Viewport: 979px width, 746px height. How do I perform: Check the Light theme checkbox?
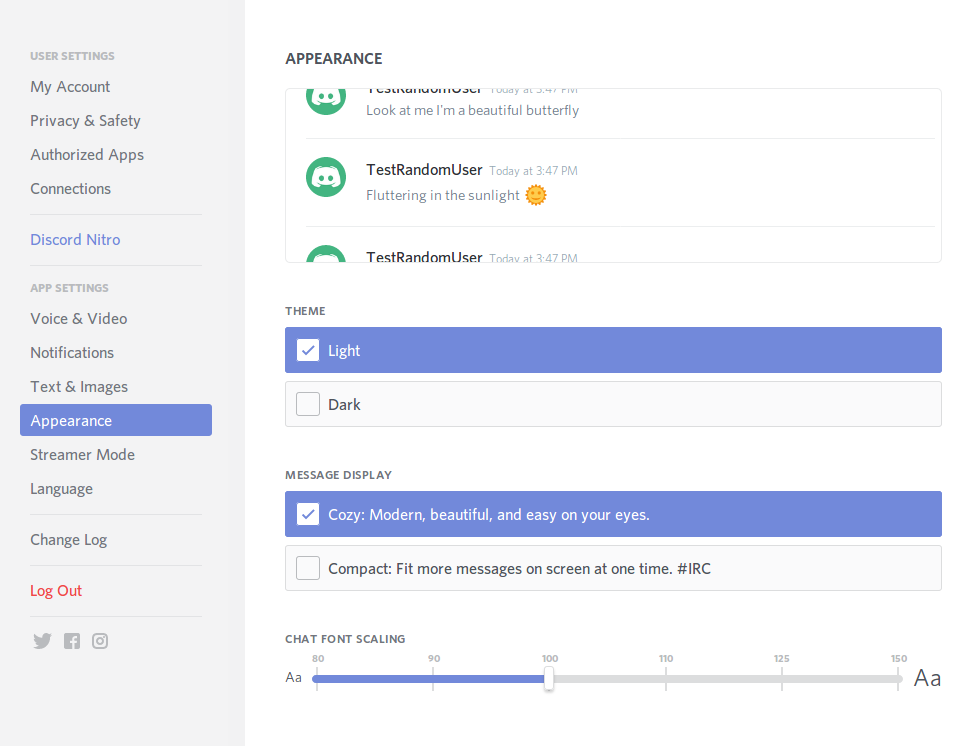(x=308, y=350)
